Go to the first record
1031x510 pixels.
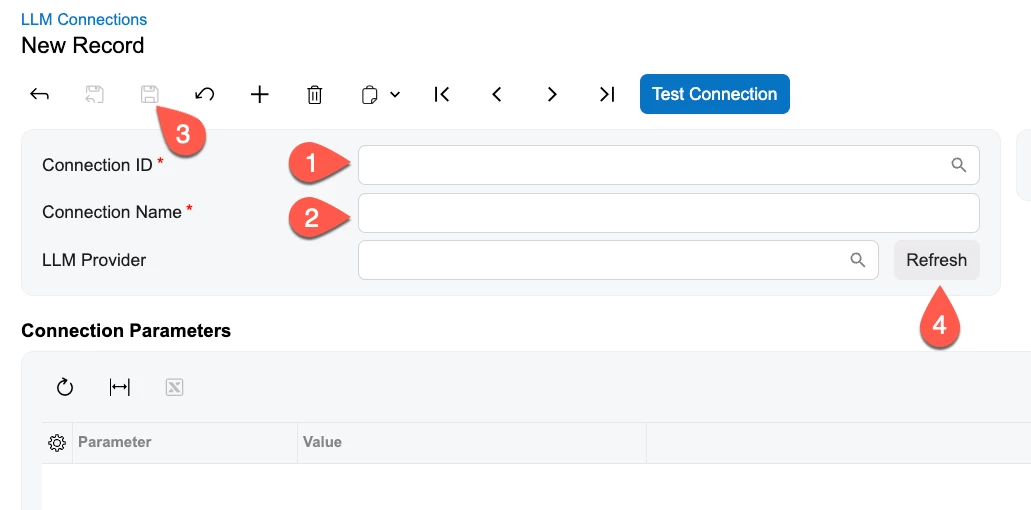pos(441,95)
